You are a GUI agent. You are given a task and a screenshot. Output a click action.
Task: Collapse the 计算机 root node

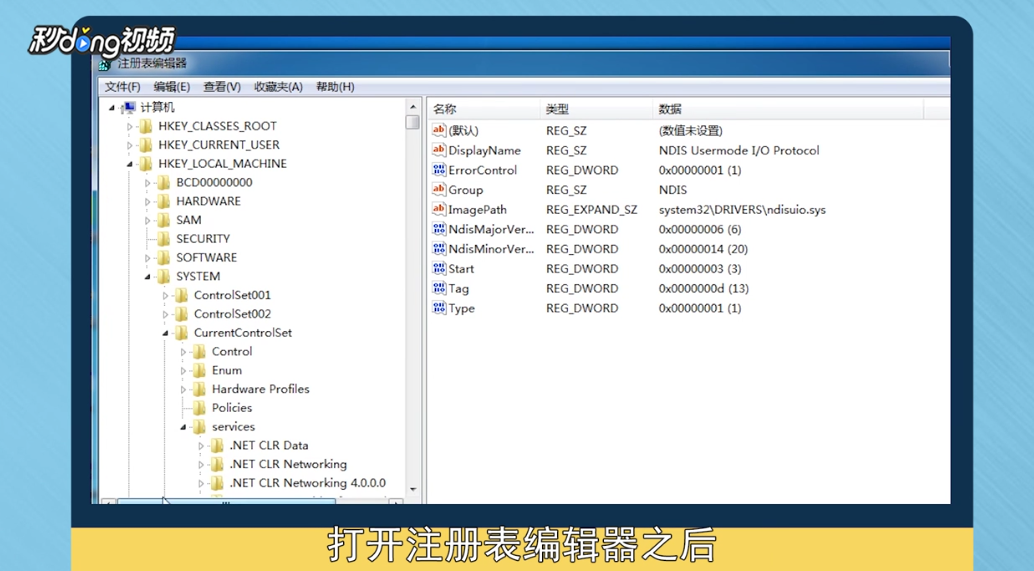(111, 107)
